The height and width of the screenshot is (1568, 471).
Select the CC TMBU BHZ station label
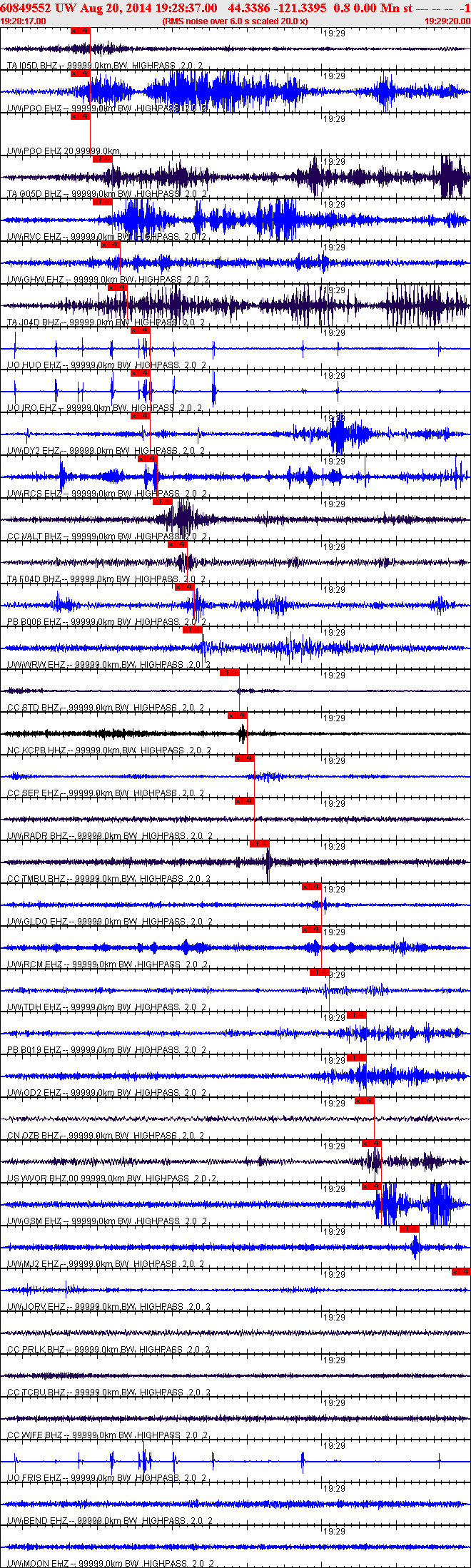[108, 879]
